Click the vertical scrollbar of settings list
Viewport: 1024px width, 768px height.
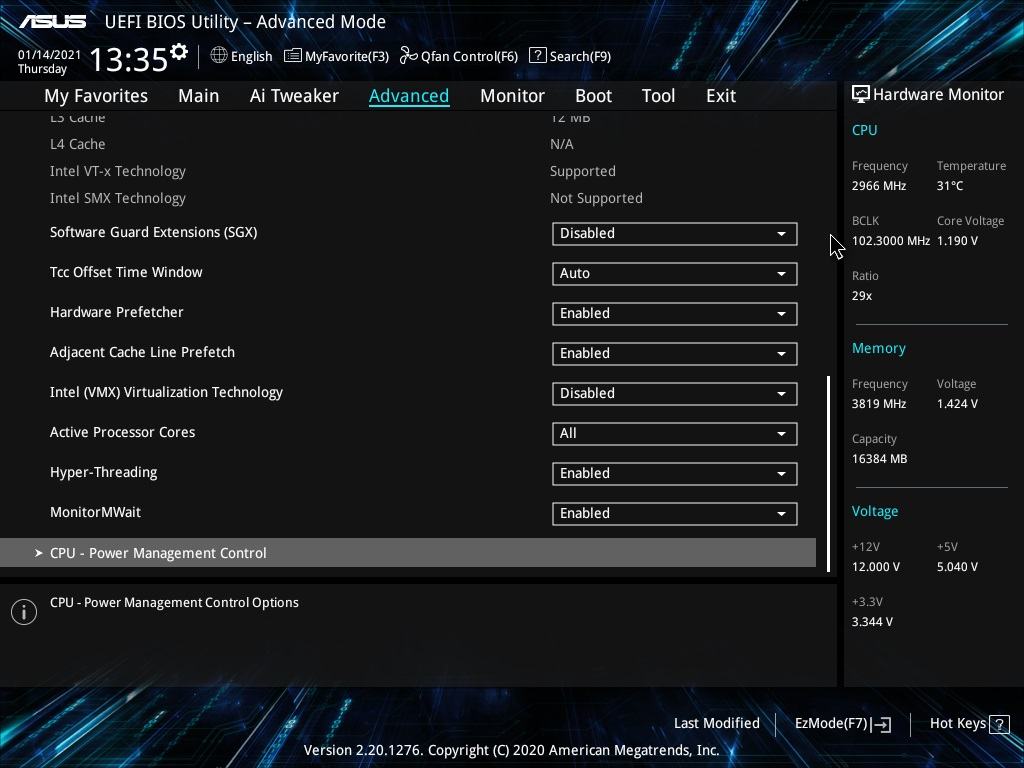point(828,473)
